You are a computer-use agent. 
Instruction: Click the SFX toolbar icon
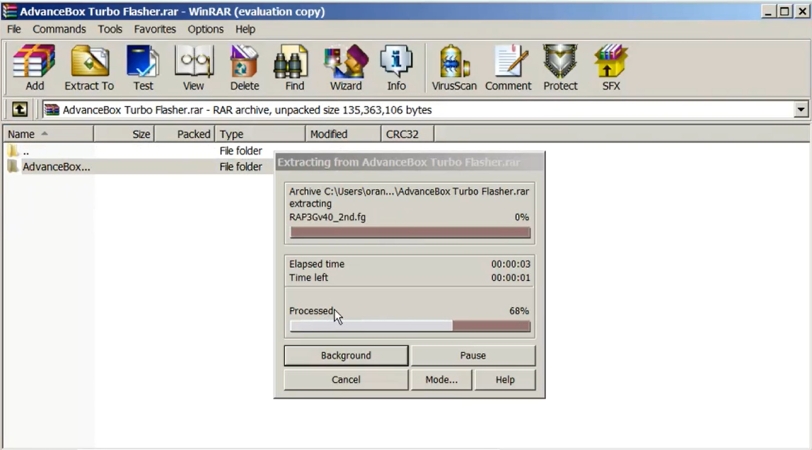[611, 68]
